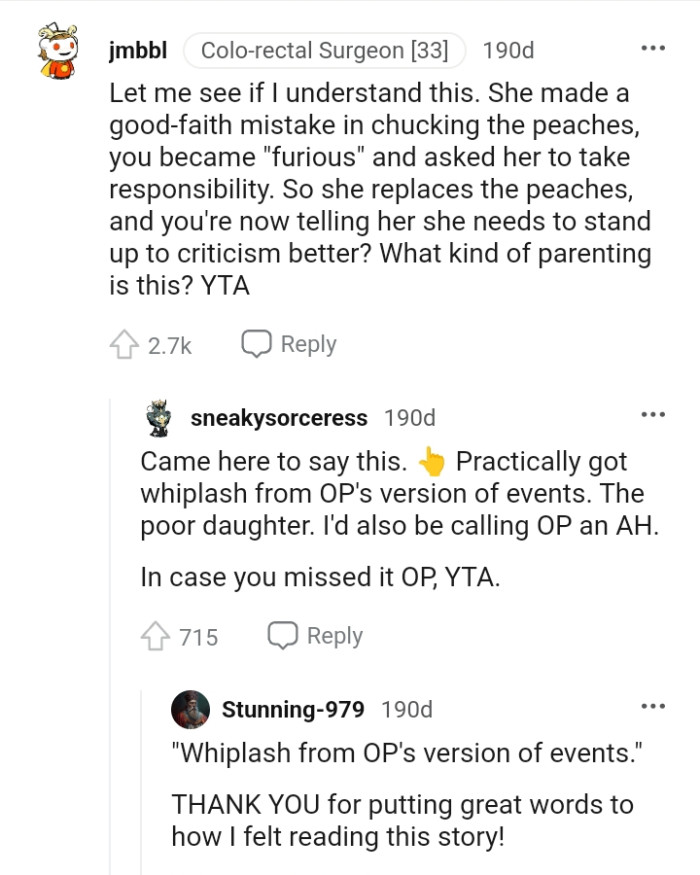Image resolution: width=700 pixels, height=875 pixels.
Task: Click Stunning-979's profile avatar
Action: (190, 710)
